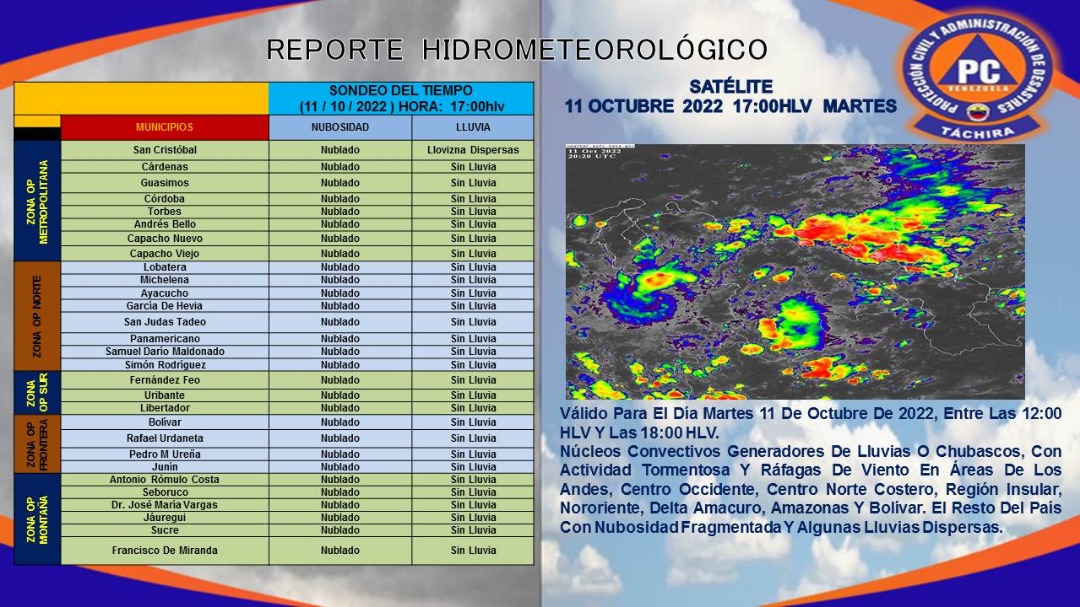Viewport: 1080px width, 607px height.
Task: Click the '11 OCTUBRE 2022 17:00HLV MARTES' line
Action: [x=730, y=106]
